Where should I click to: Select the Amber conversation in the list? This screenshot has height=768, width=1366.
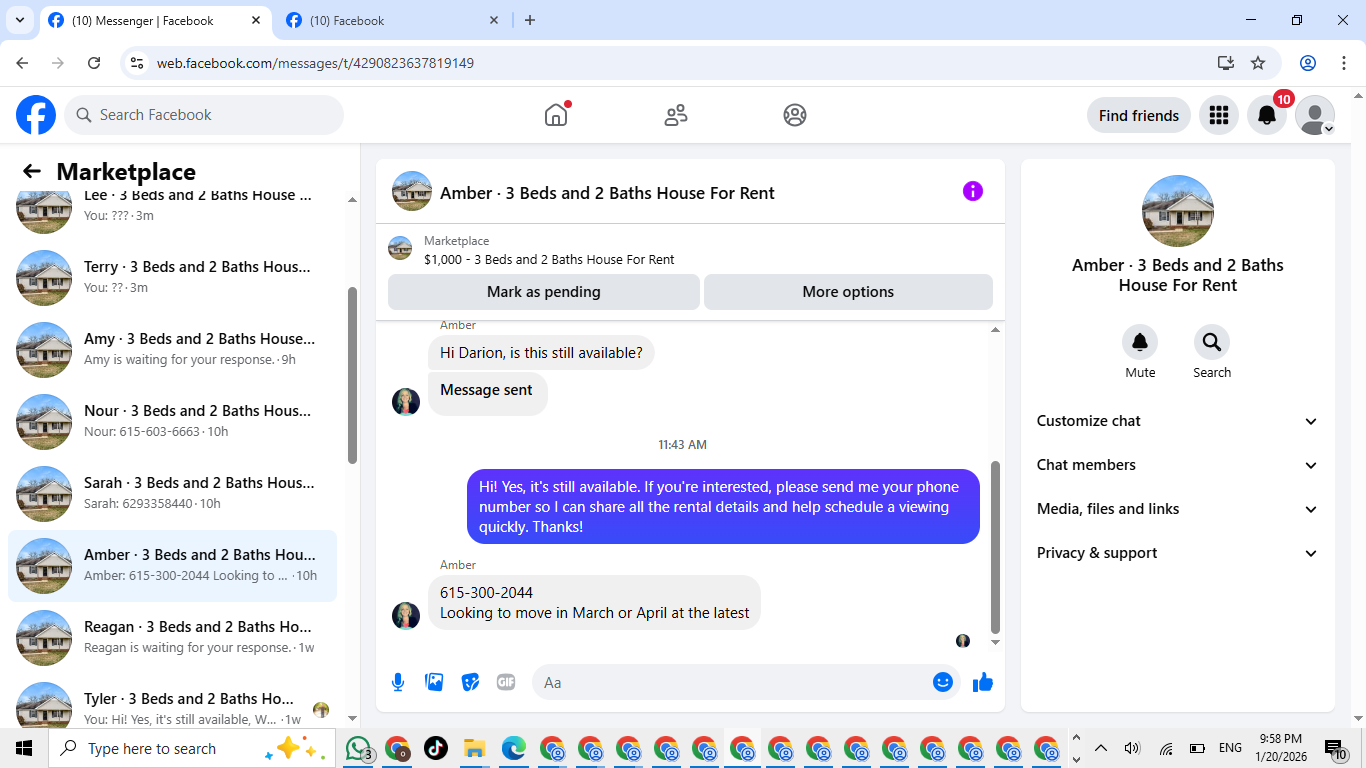(x=173, y=566)
